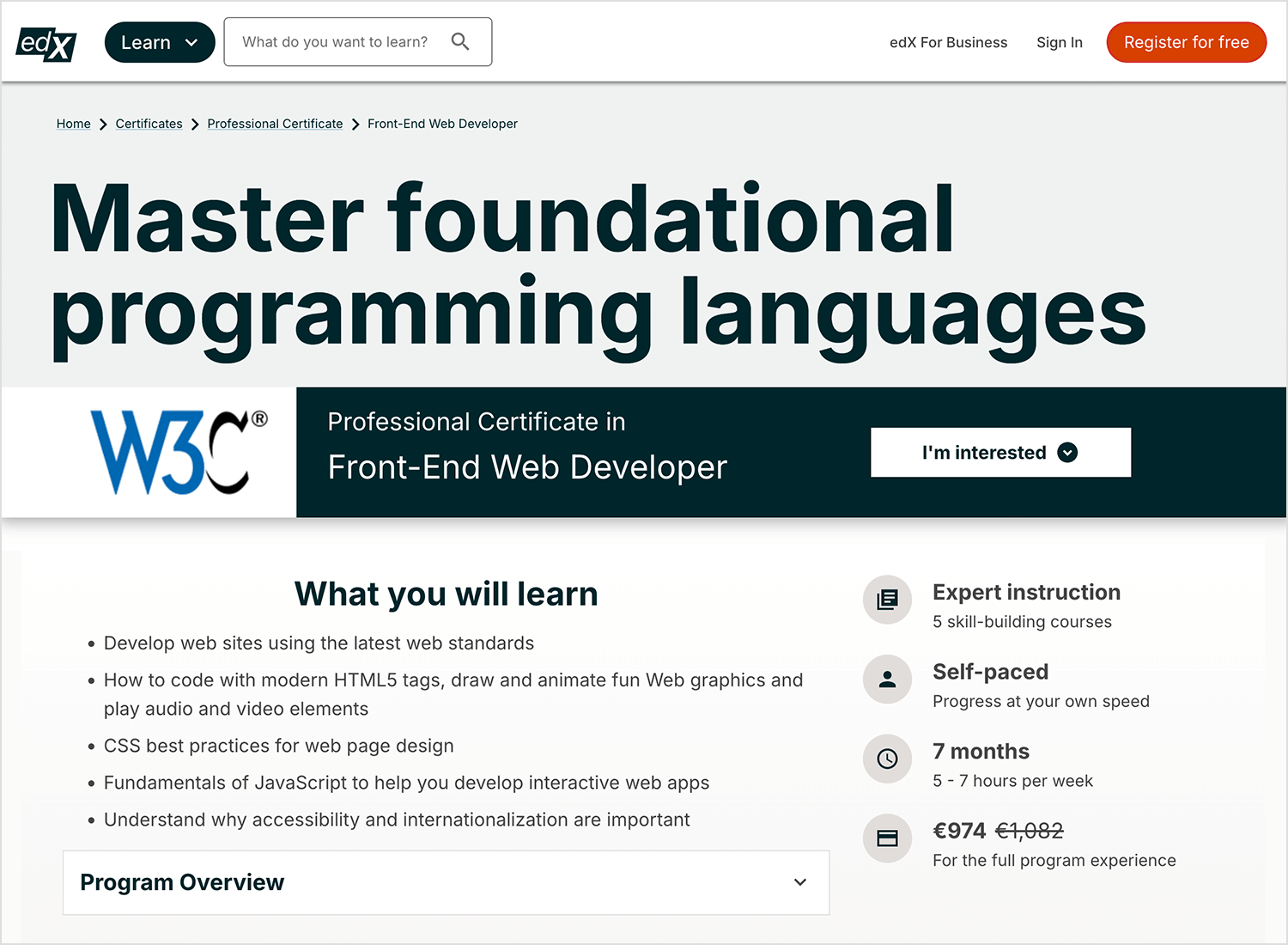Click 'CSS best practices for web page design'
The width and height of the screenshot is (1288, 945).
point(279,746)
